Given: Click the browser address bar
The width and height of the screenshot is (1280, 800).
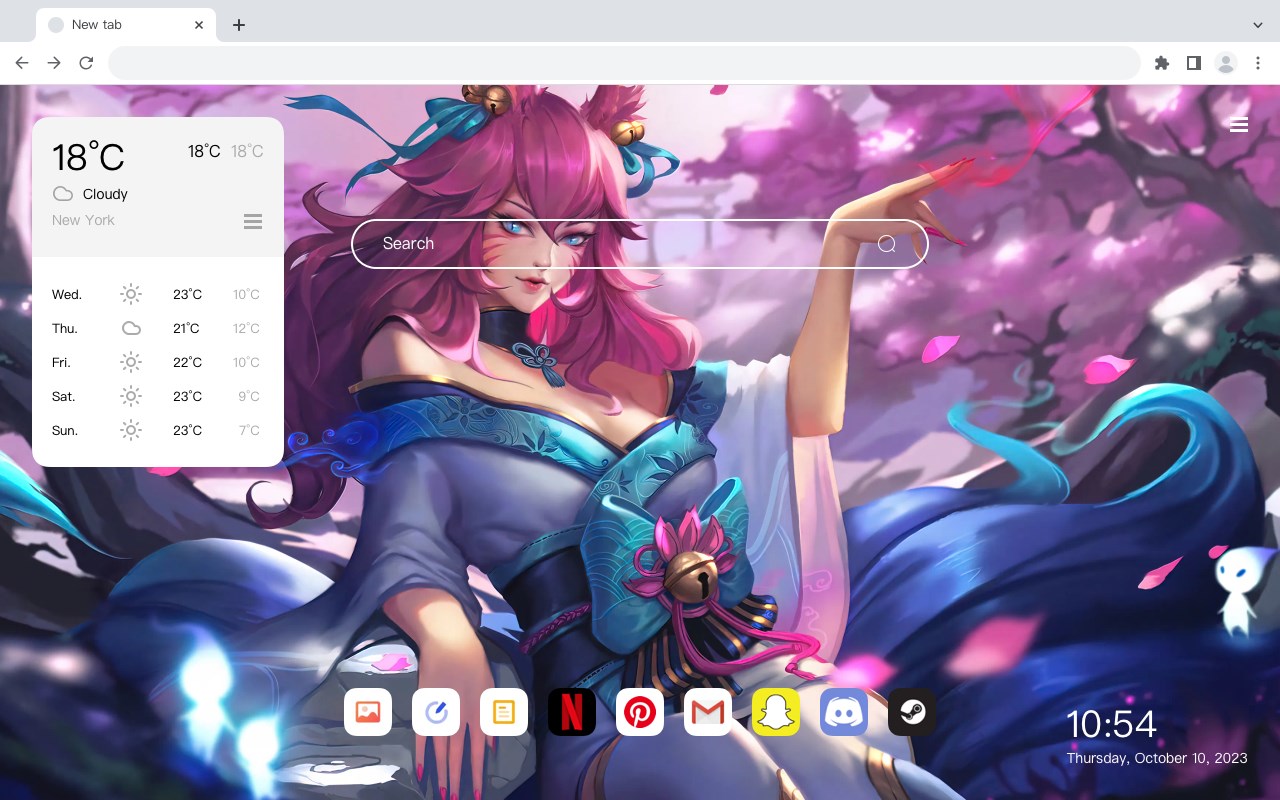Looking at the screenshot, I should point(624,63).
